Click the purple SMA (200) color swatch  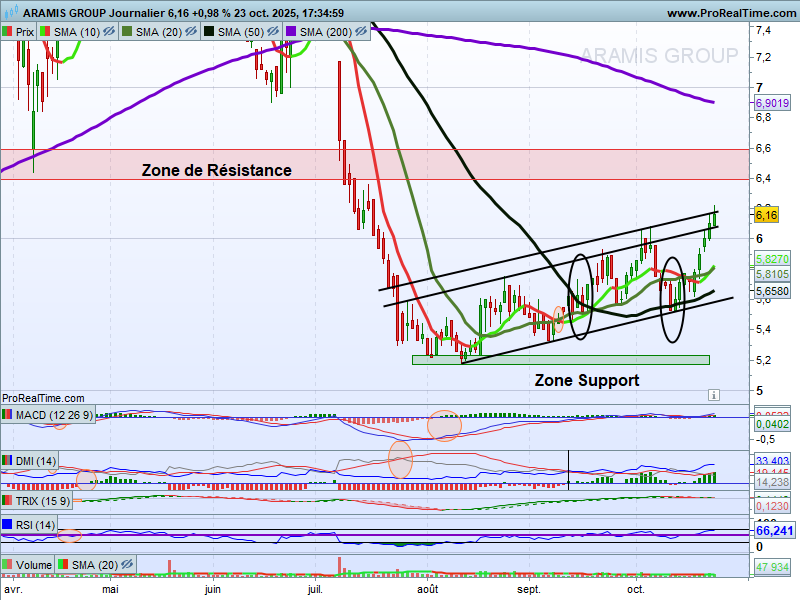[291, 32]
